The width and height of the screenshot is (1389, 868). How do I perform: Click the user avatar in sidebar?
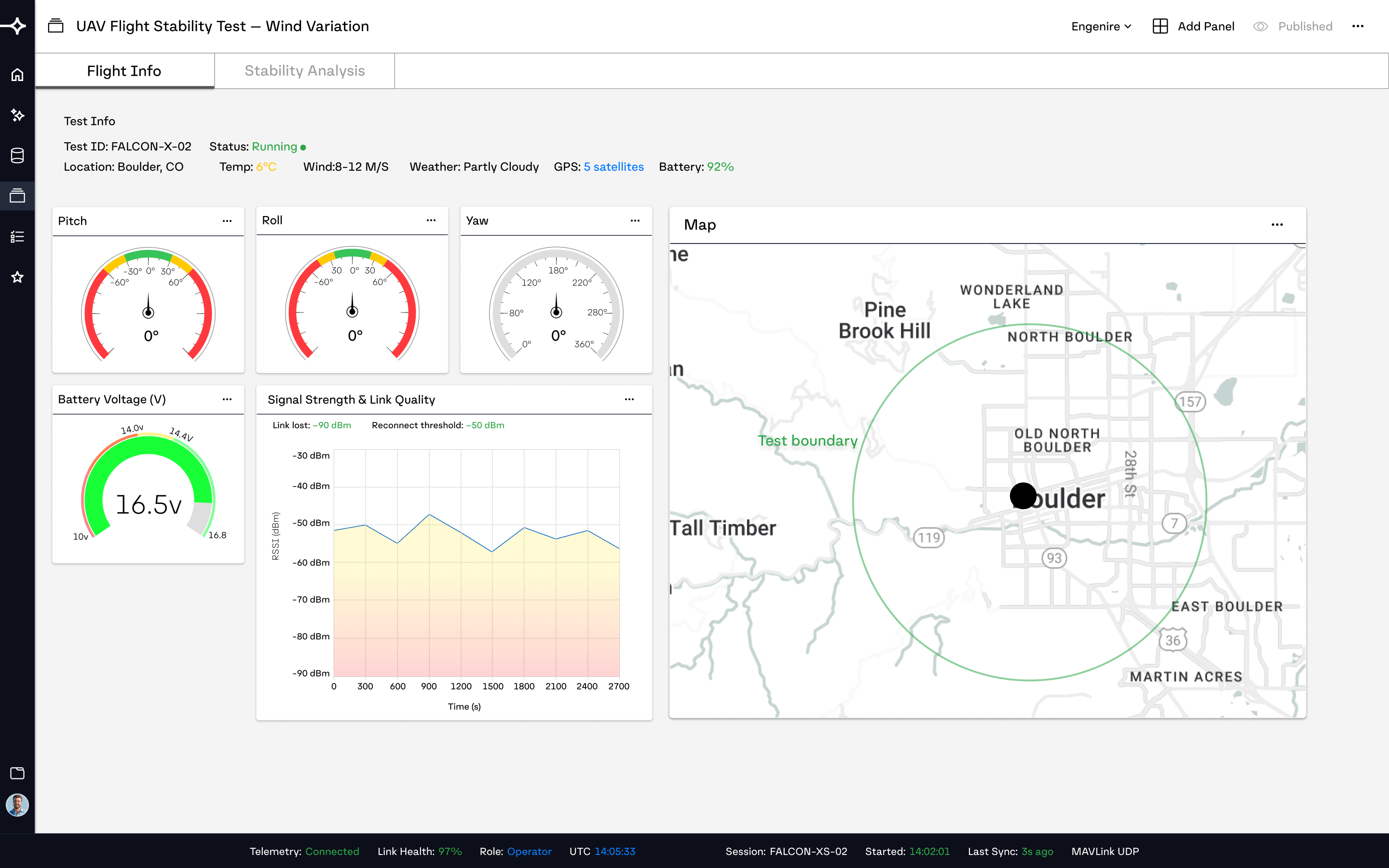pos(17,805)
